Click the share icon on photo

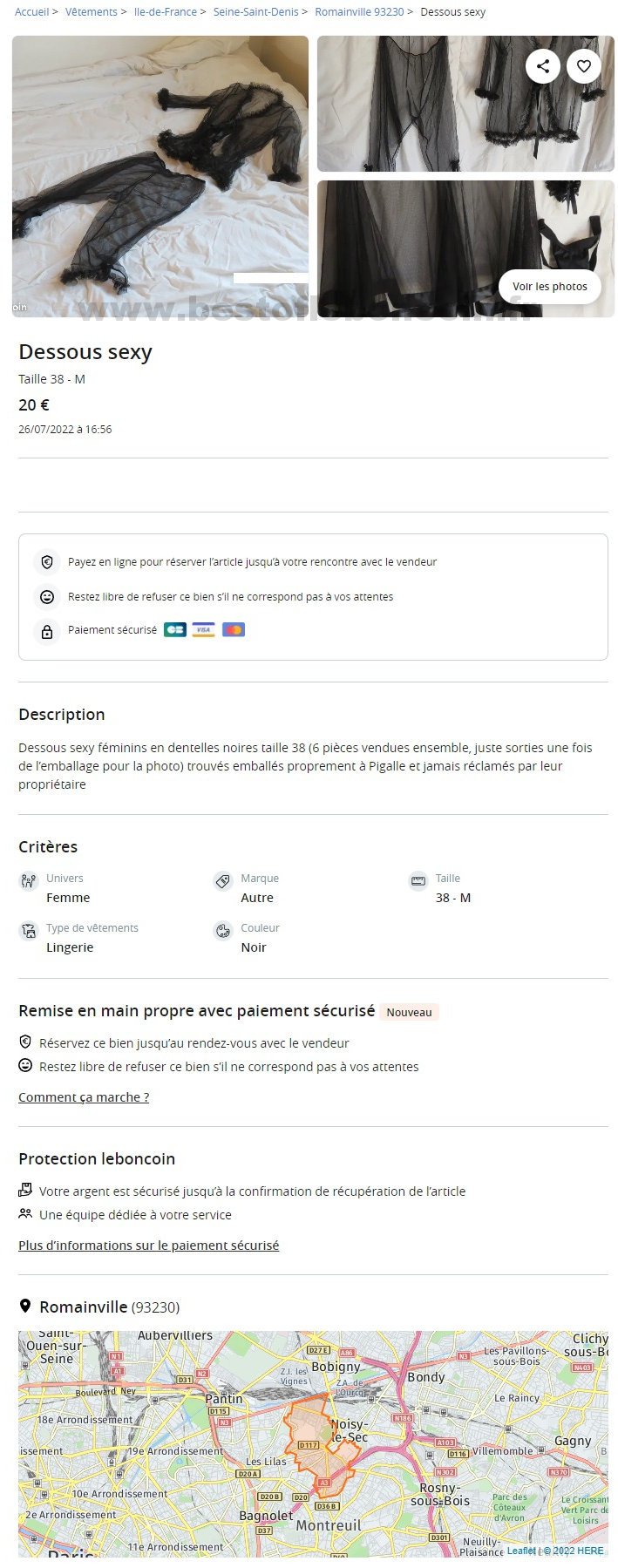[543, 65]
